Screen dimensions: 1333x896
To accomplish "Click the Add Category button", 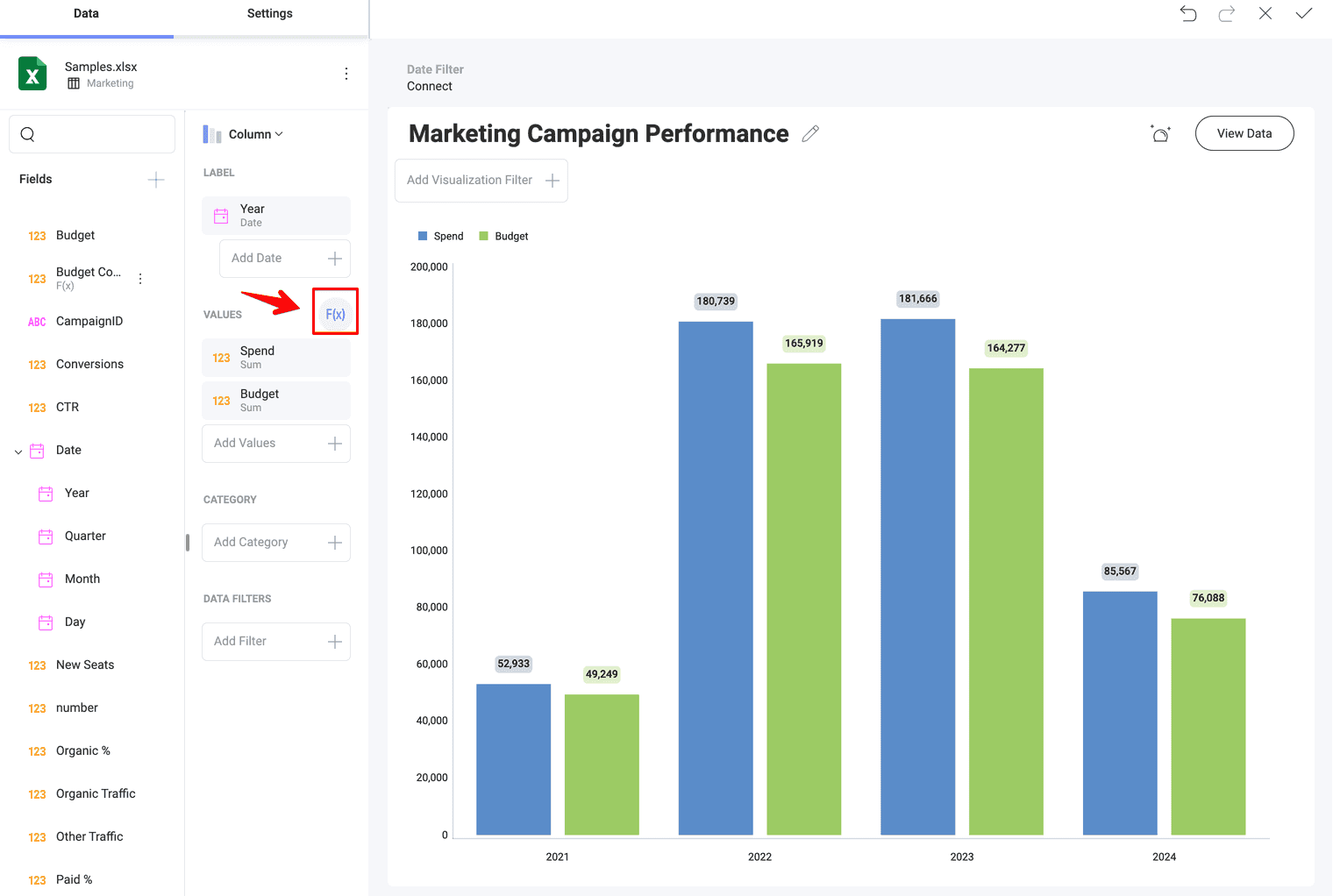I will pyautogui.click(x=276, y=543).
